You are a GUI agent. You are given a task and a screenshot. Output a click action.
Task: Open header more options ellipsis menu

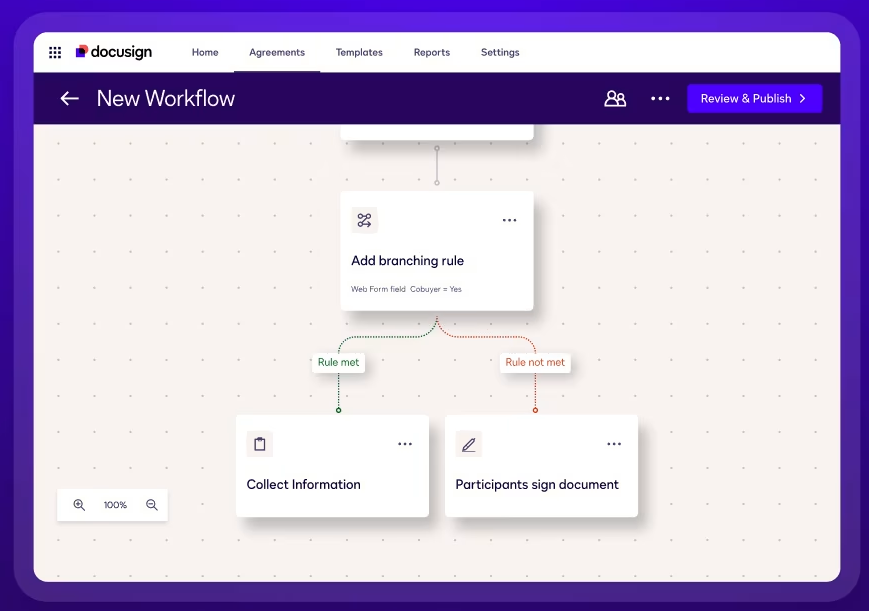click(x=660, y=99)
